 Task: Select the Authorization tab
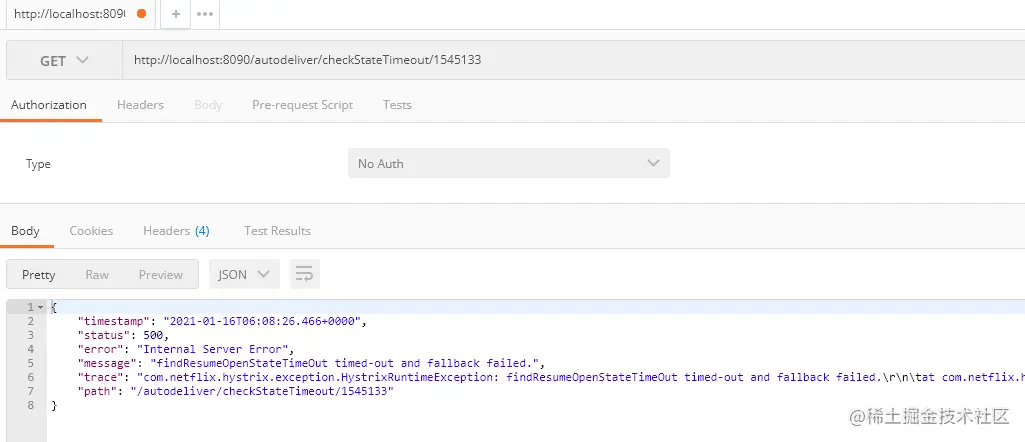49,105
